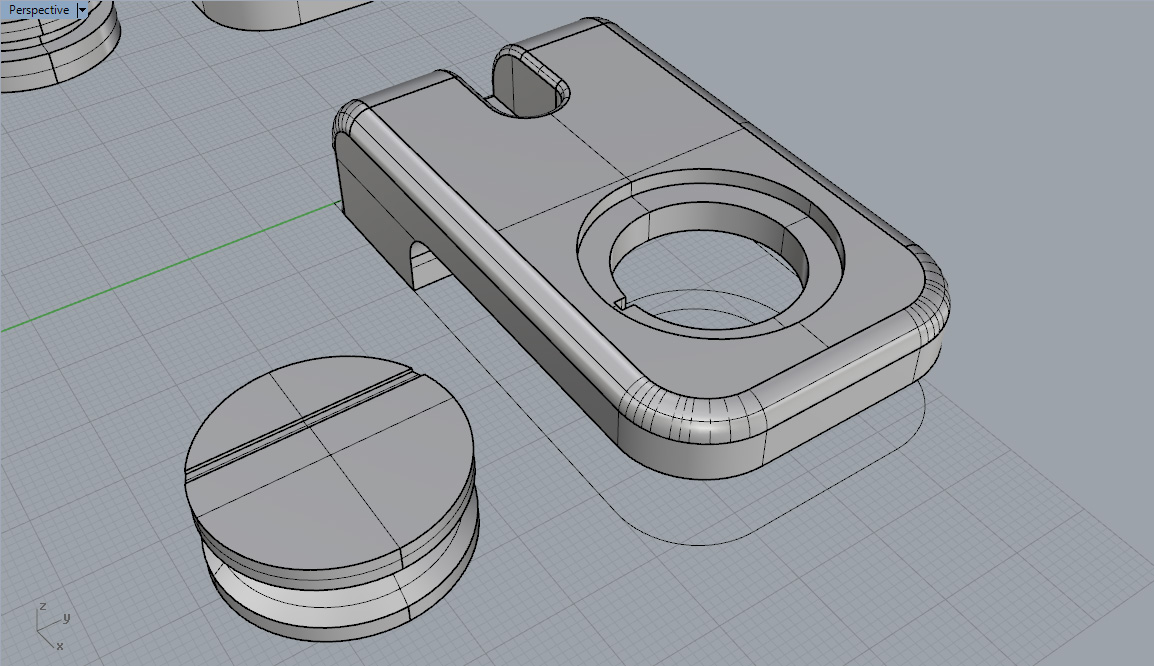The width and height of the screenshot is (1154, 666).
Task: Click the green construction plane axis line
Action: coord(170,268)
